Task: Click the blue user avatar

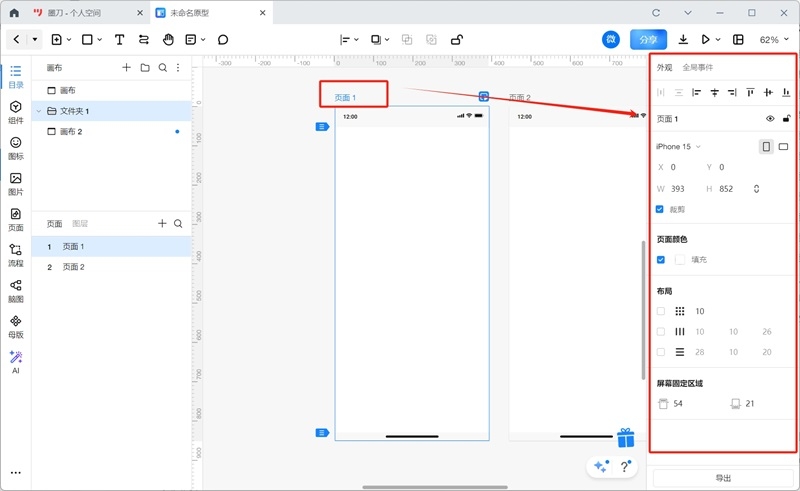Action: click(611, 39)
